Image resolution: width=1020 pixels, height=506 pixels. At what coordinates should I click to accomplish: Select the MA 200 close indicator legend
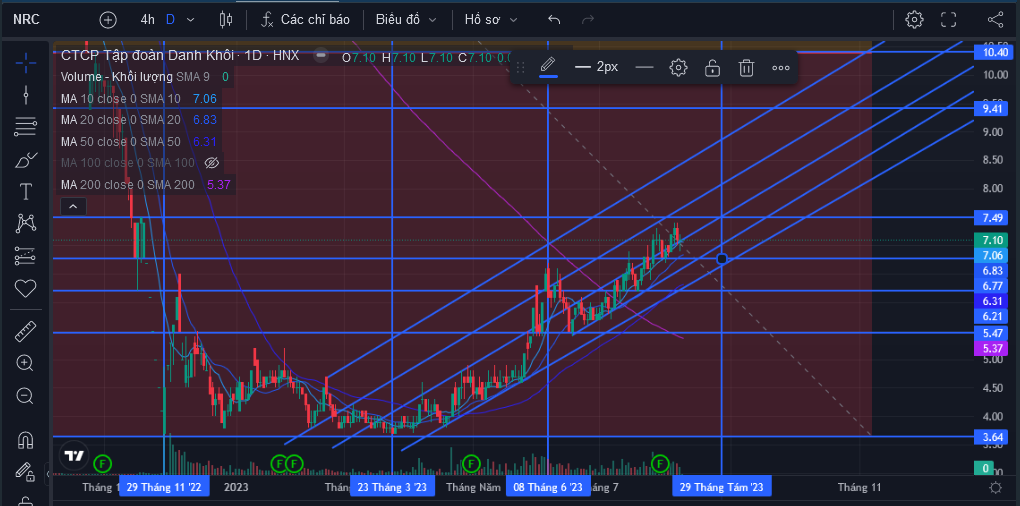pyautogui.click(x=128, y=185)
